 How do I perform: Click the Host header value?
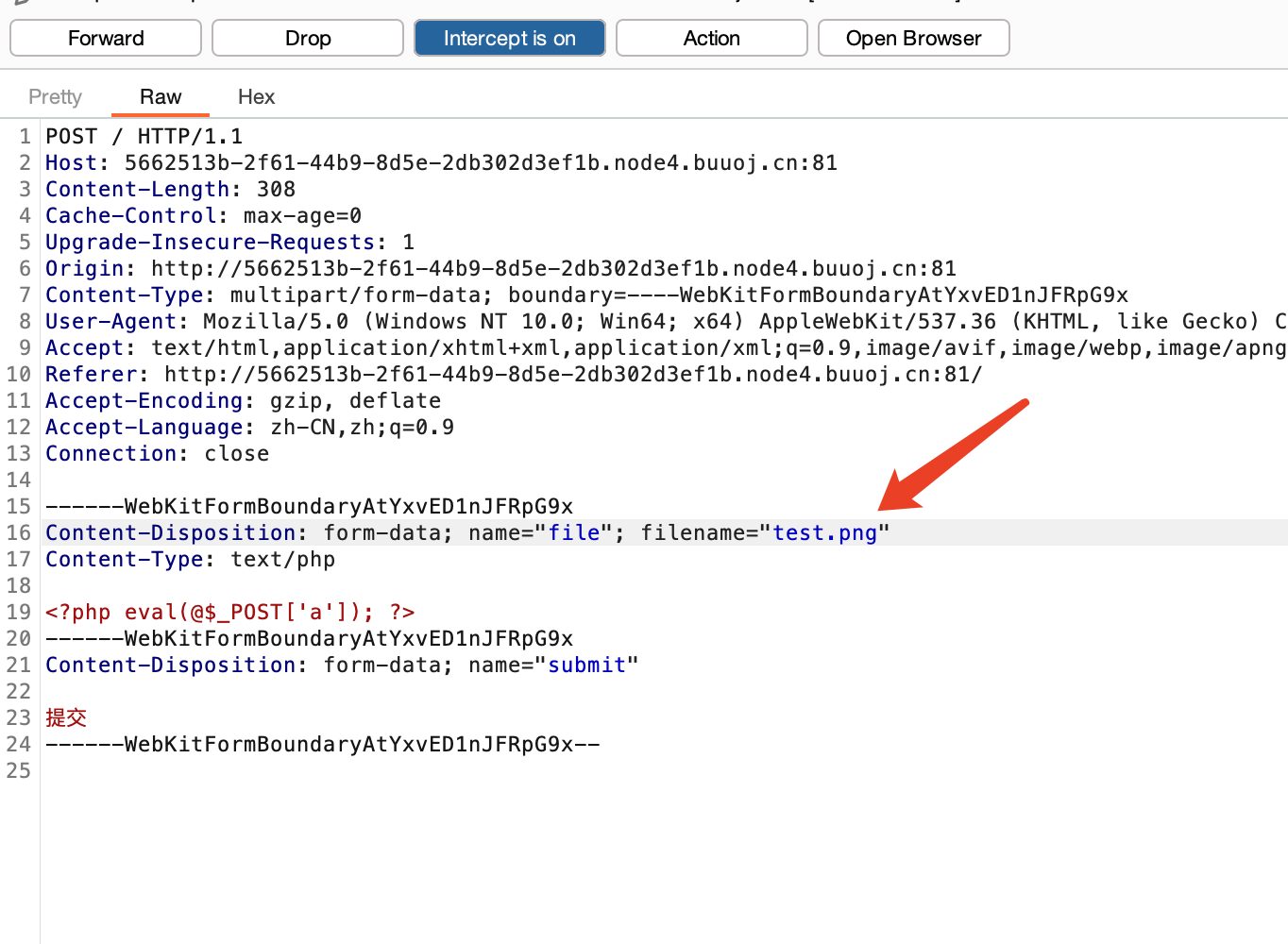[x=481, y=162]
